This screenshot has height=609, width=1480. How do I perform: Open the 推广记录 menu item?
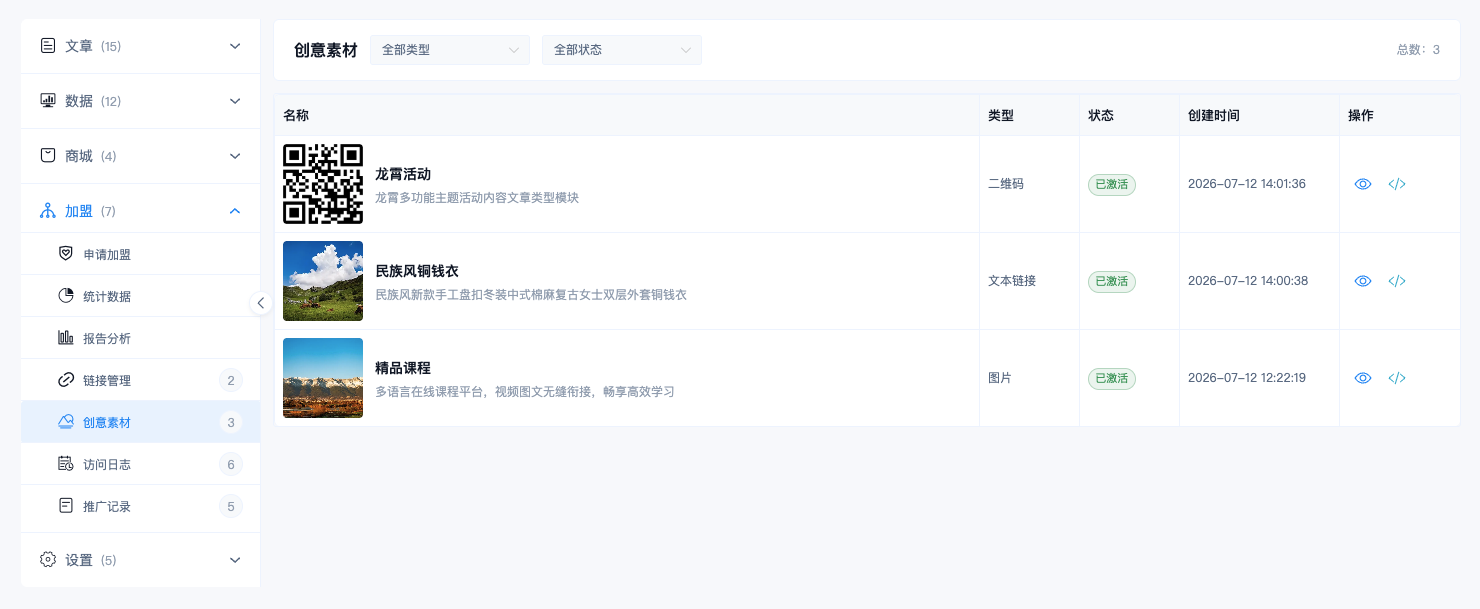140,506
